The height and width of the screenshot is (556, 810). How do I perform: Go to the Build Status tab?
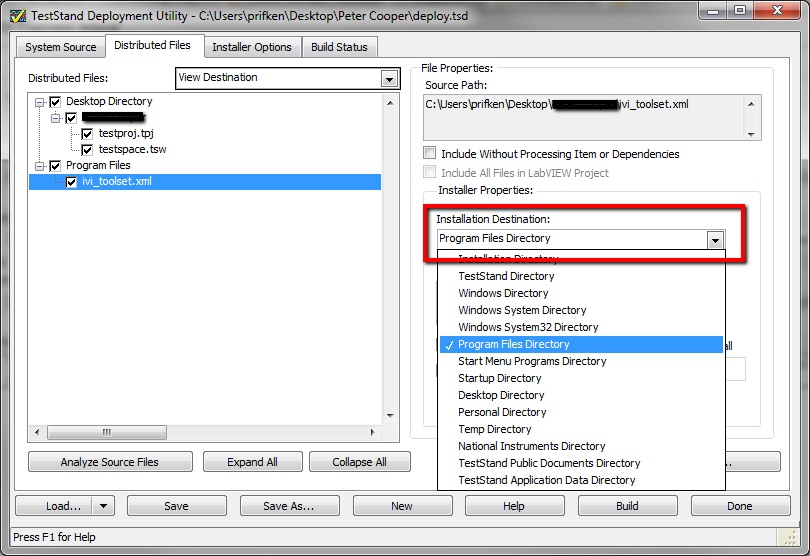click(x=339, y=47)
